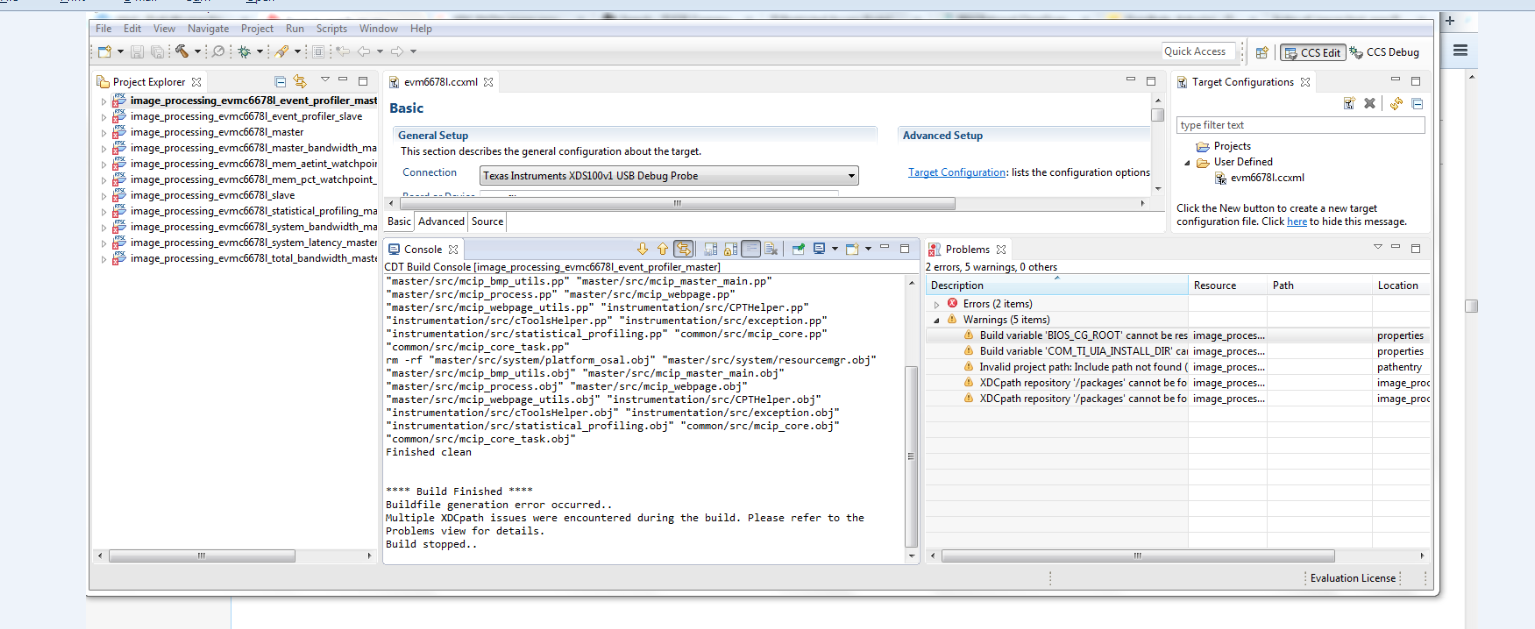Click the Pin Console icon
The height and width of the screenshot is (629, 1535).
[x=798, y=249]
